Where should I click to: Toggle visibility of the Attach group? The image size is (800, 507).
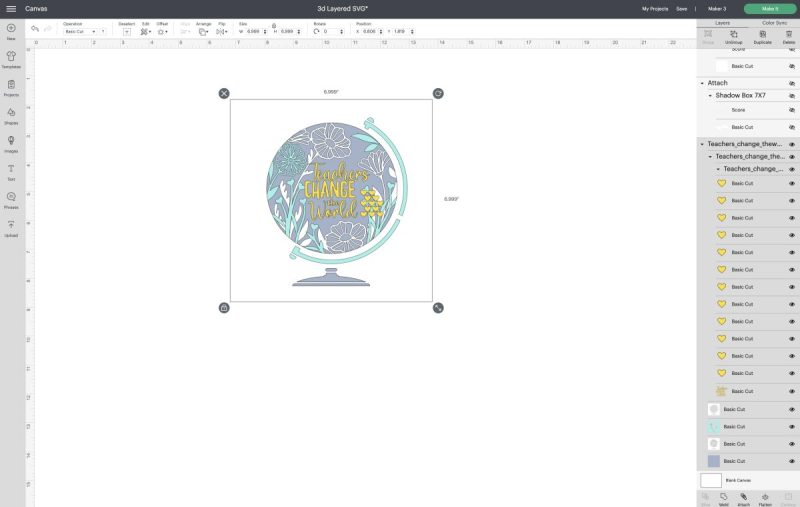pos(792,83)
